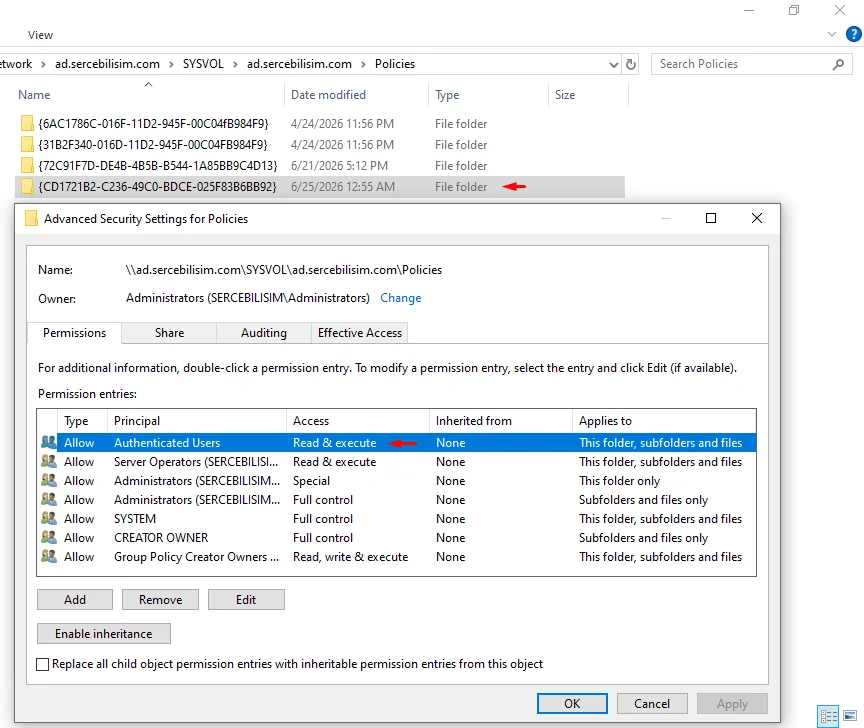Image resolution: width=864 pixels, height=728 pixels.
Task: Select folder name {72C91F7D-DE4B-4B5B-B544-1A85BB9C4D13}
Action: pos(158,166)
